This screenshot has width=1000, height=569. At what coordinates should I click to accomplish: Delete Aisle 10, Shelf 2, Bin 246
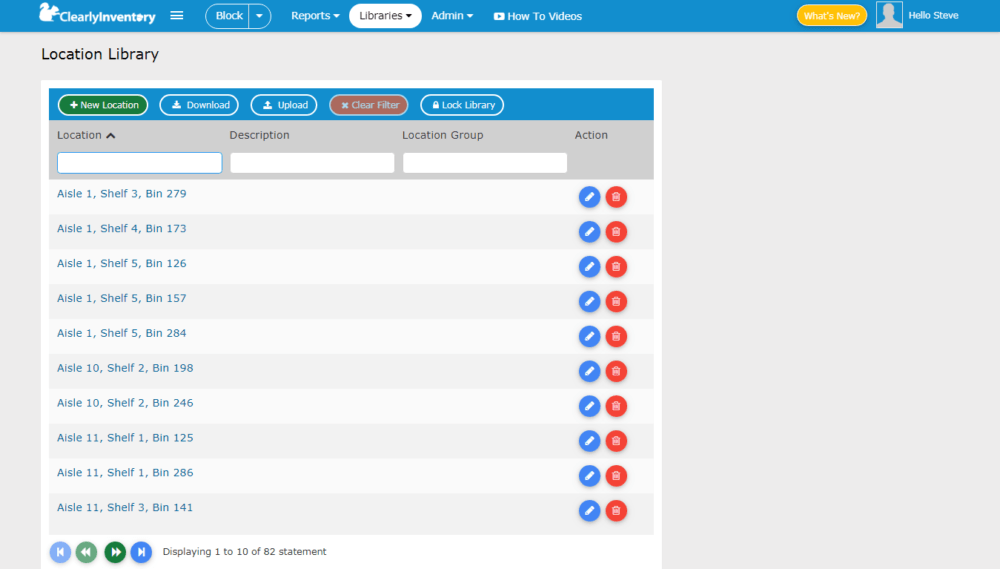(616, 406)
